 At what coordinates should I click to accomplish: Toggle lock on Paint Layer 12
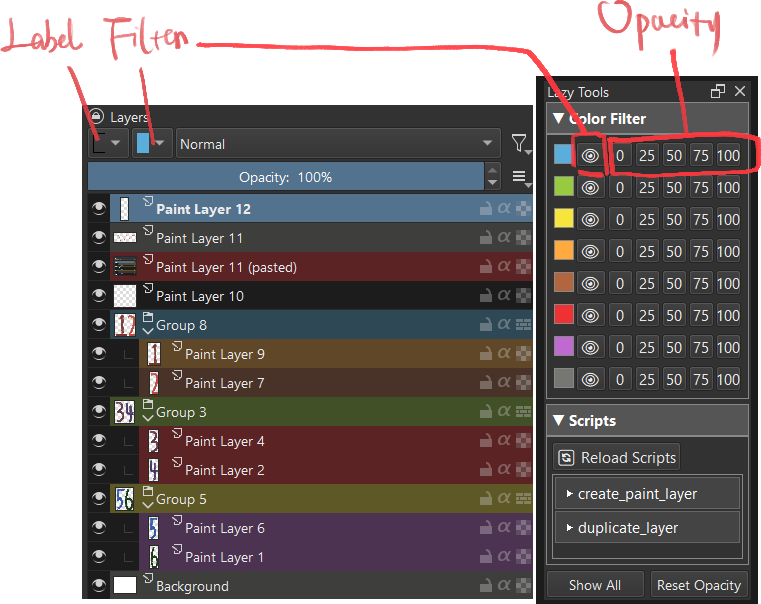pos(485,209)
